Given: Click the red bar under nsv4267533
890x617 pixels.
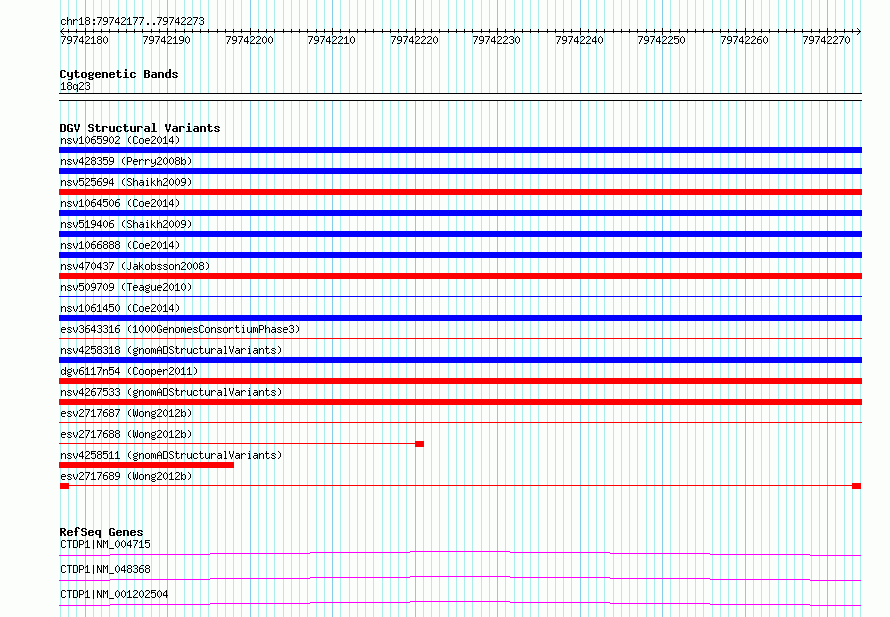Looking at the screenshot, I should pos(460,402).
